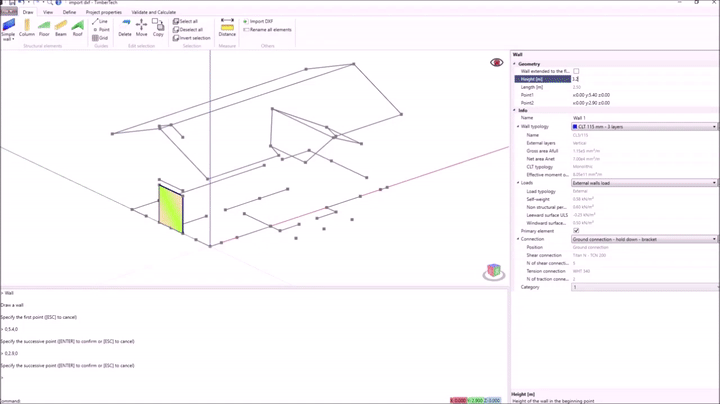
Task: Expand the External walls load dropdown
Action: [x=644, y=183]
